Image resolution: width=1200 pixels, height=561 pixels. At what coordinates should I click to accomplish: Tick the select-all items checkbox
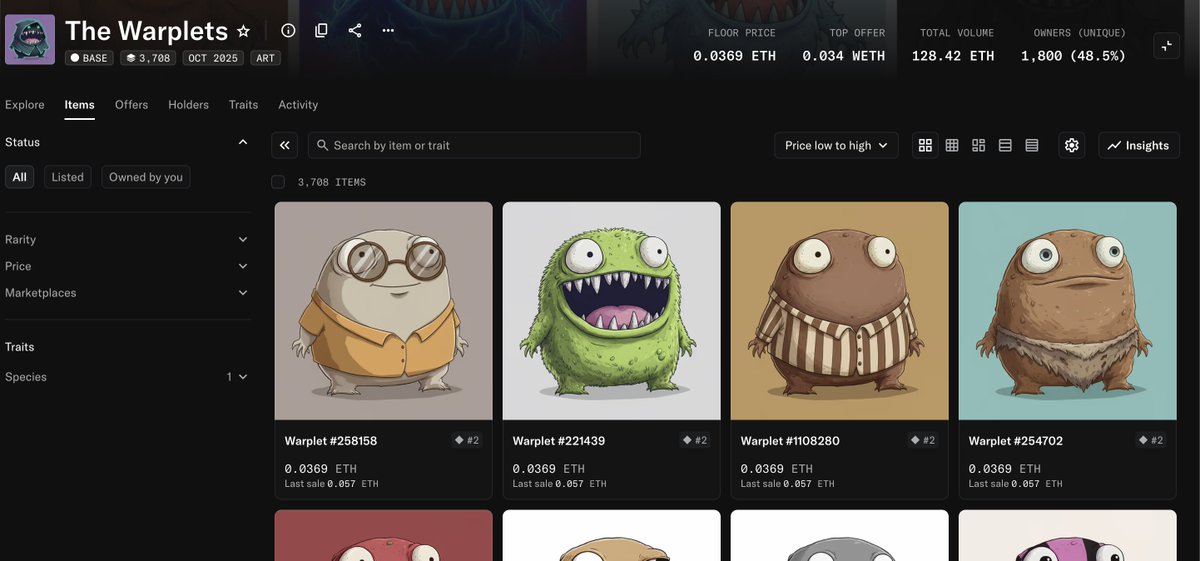tap(278, 182)
